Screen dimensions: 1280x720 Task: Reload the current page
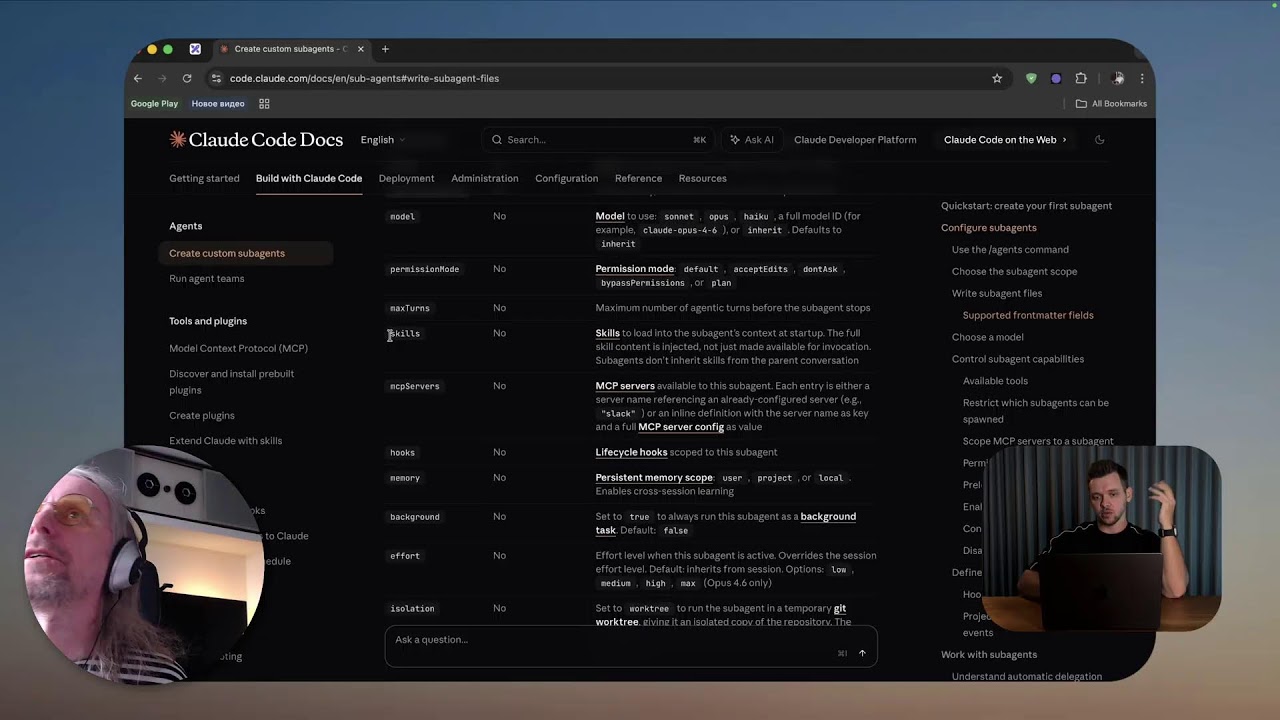point(187,78)
